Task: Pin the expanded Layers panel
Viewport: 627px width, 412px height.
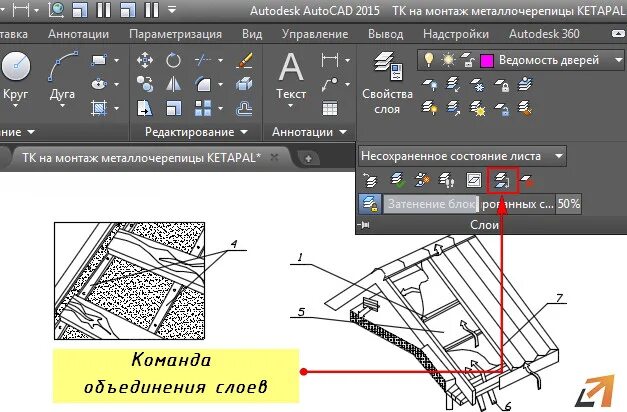Action: (364, 225)
